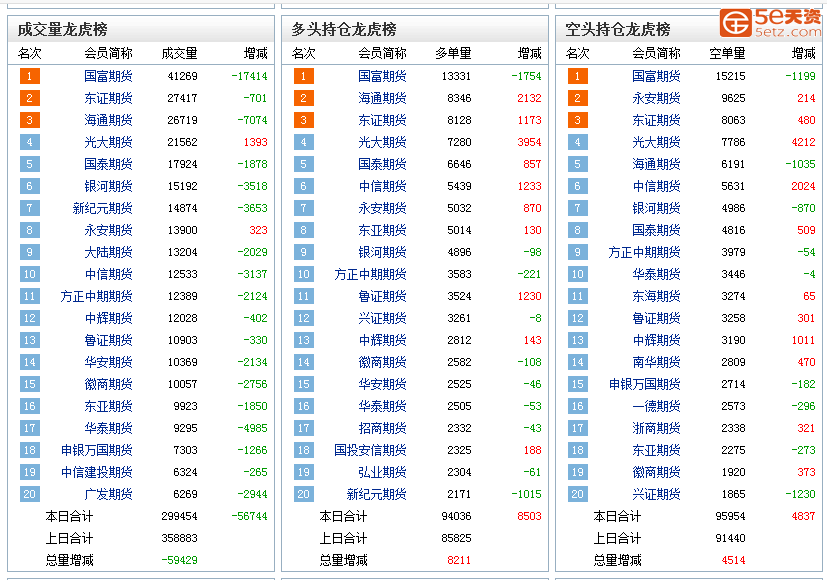827x580 pixels.
Task: Click the 多头持仓龙虎榜 panel title
Action: point(344,30)
